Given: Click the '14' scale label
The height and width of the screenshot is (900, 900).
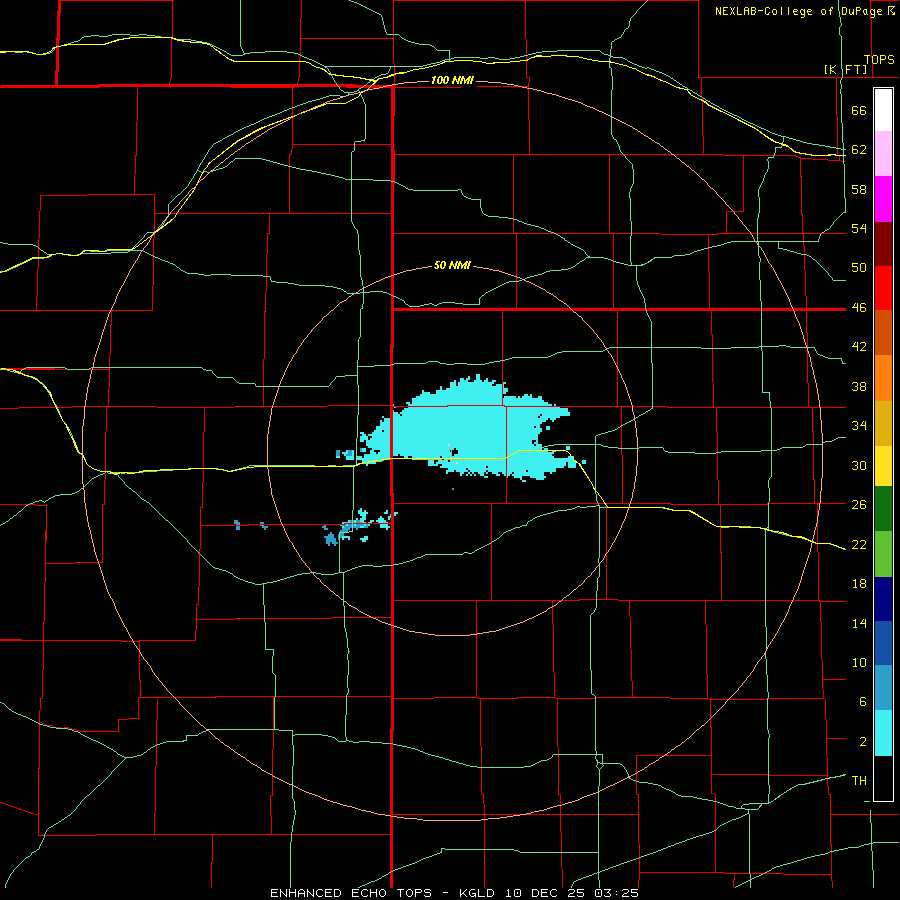Looking at the screenshot, I should pyautogui.click(x=859, y=623).
